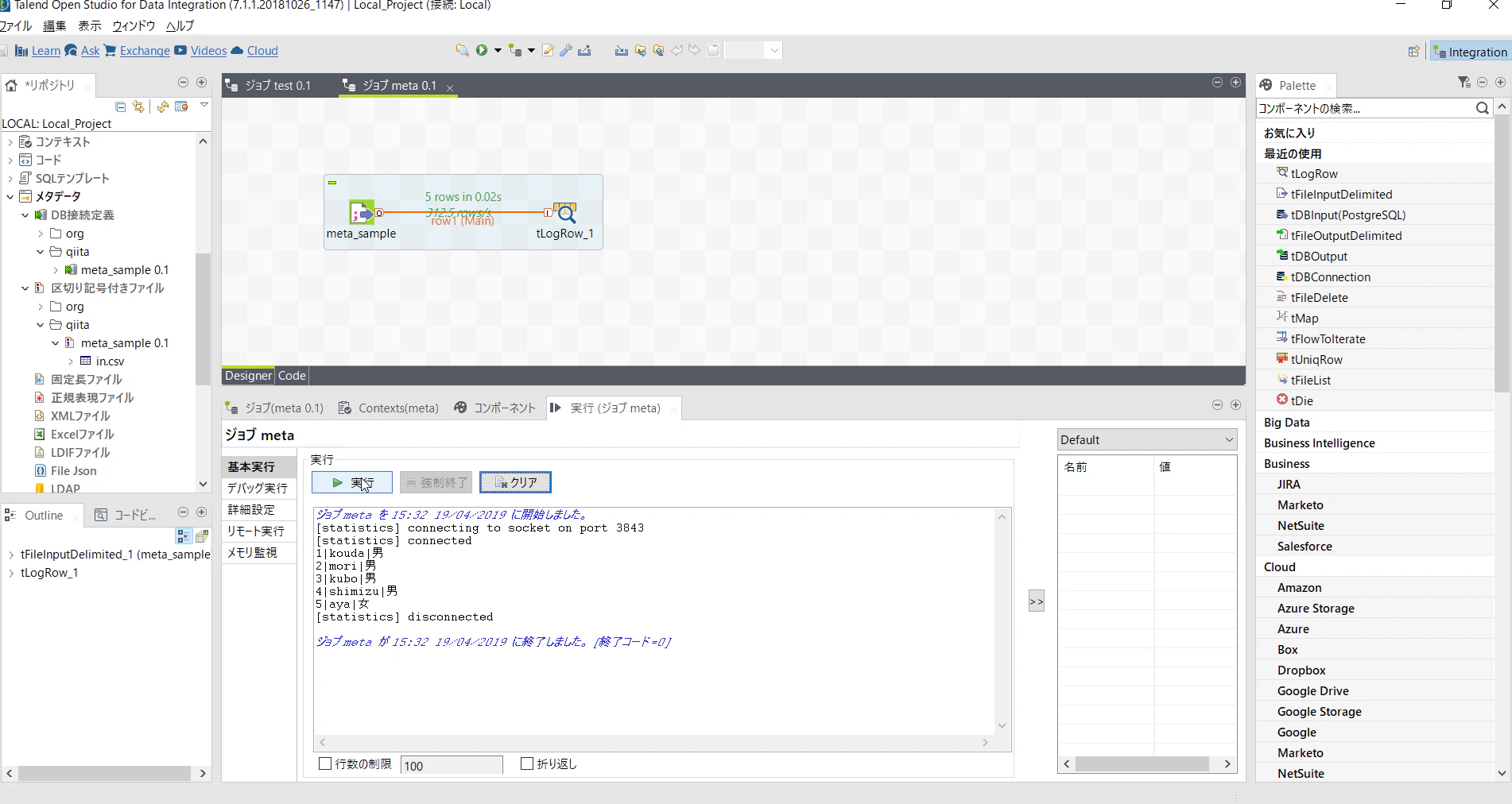1512x804 pixels.
Task: Open the Cloud link
Action: pos(262,51)
